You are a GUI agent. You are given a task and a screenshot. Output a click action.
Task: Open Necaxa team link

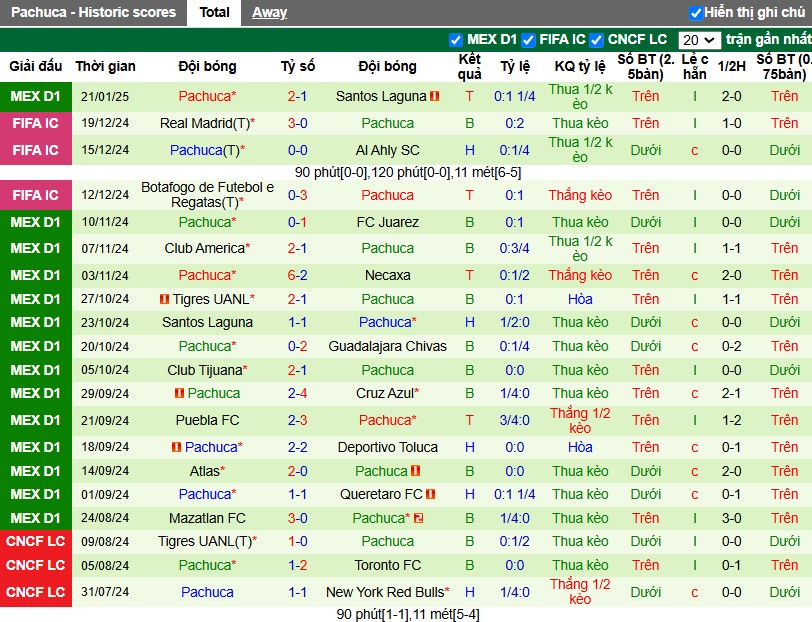click(387, 275)
